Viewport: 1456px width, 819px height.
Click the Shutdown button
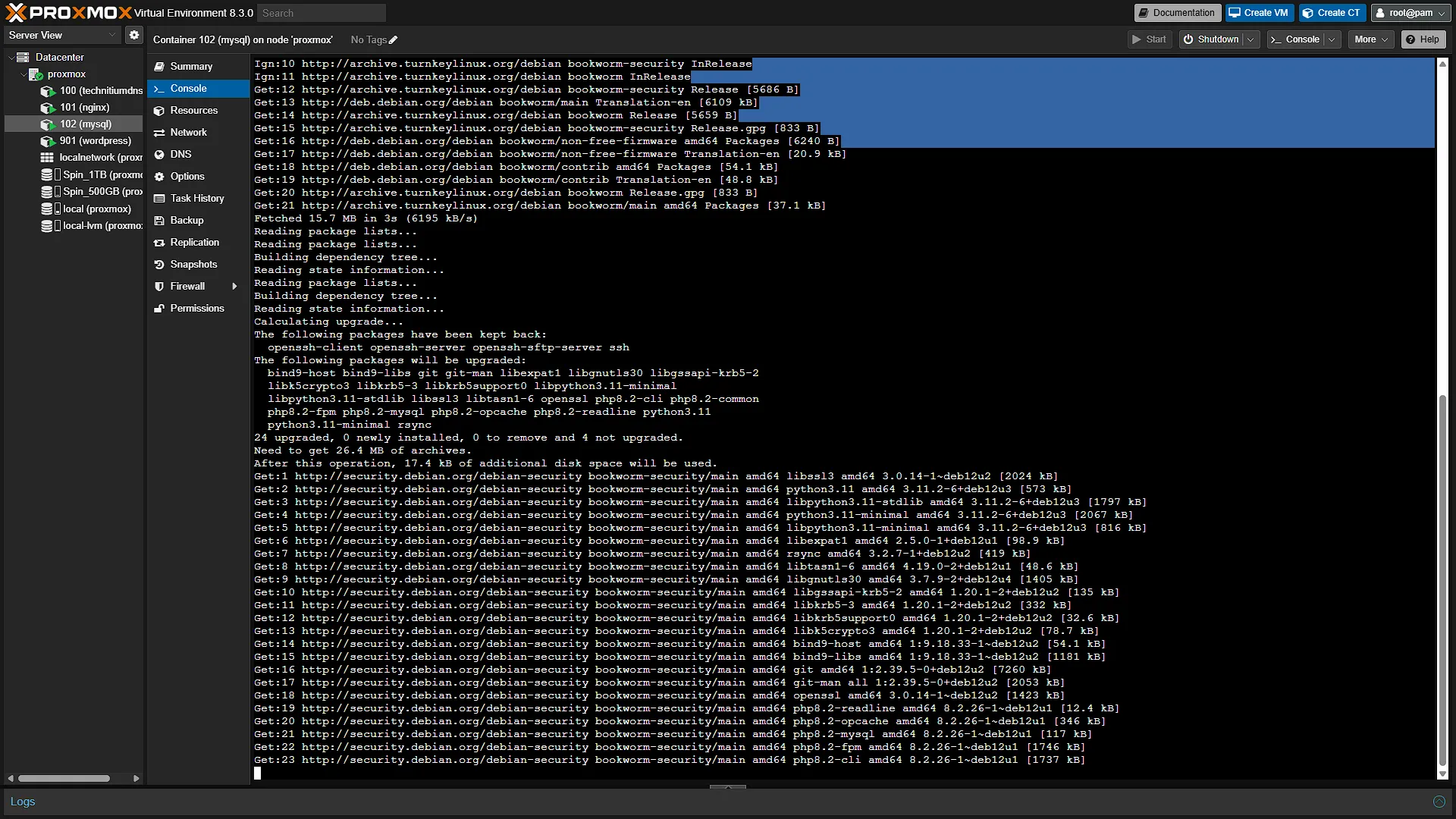pyautogui.click(x=1211, y=39)
